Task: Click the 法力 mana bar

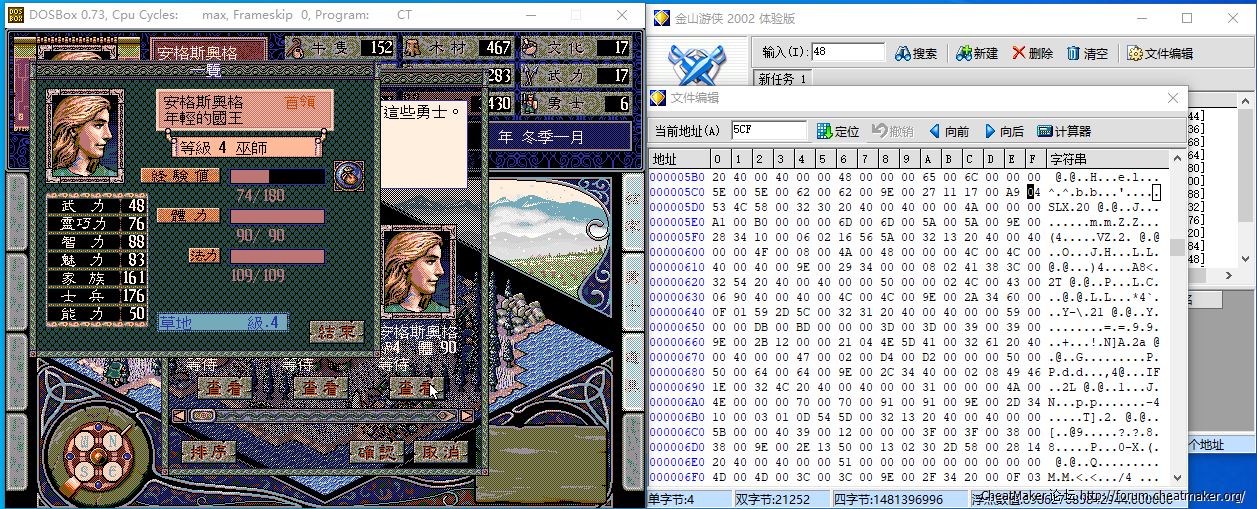Action: point(277,256)
